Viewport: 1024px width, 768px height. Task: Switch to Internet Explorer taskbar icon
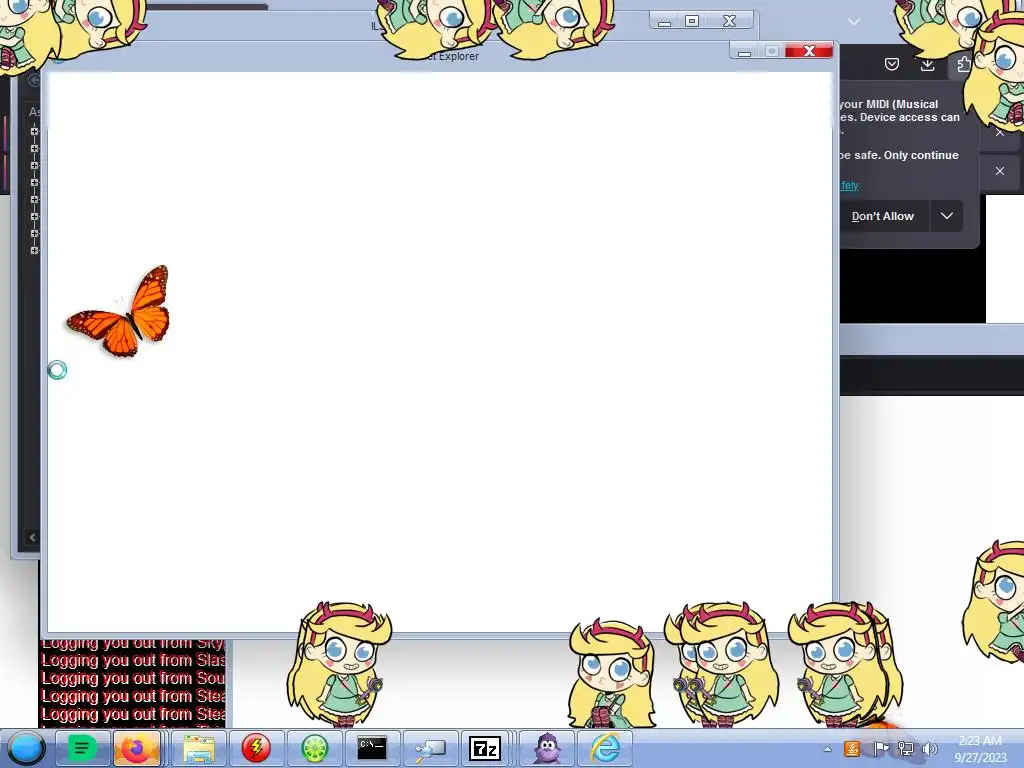605,748
